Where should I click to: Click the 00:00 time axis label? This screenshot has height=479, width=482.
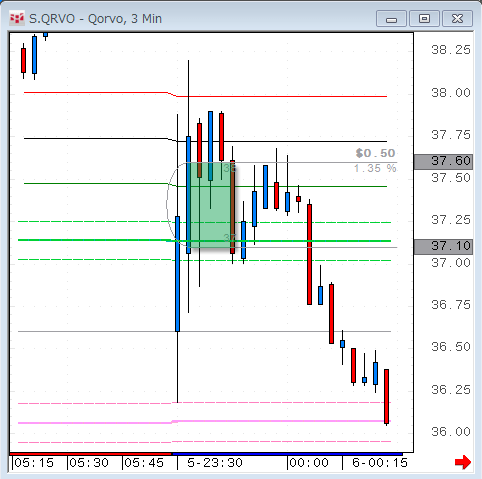click(309, 463)
